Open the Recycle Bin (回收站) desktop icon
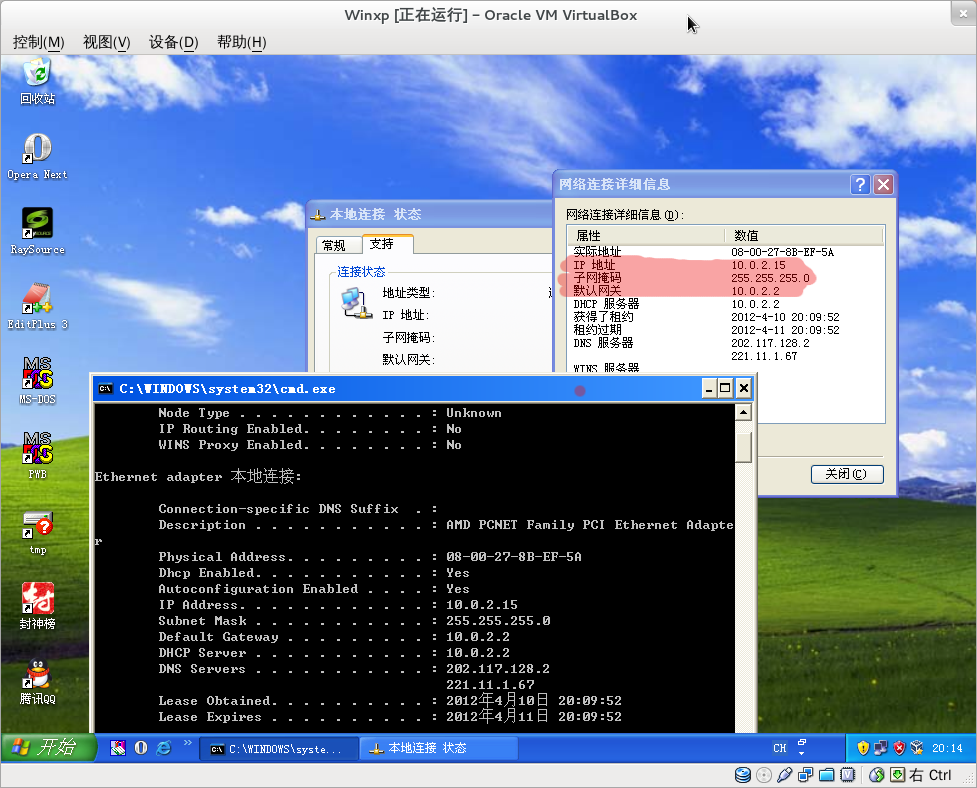 tap(37, 81)
